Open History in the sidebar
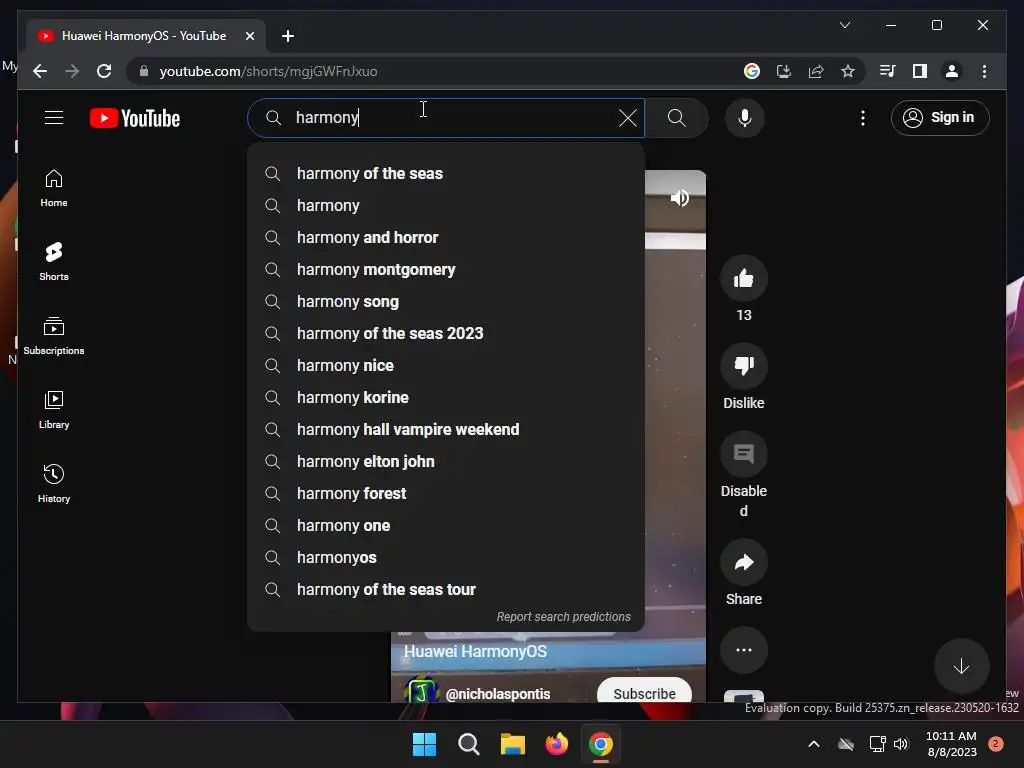This screenshot has width=1024, height=768. [x=54, y=483]
